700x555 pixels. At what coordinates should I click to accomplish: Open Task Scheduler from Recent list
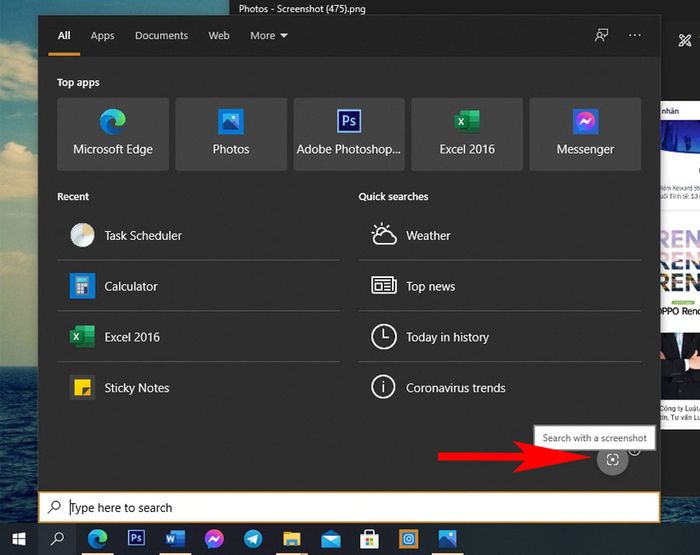click(198, 235)
